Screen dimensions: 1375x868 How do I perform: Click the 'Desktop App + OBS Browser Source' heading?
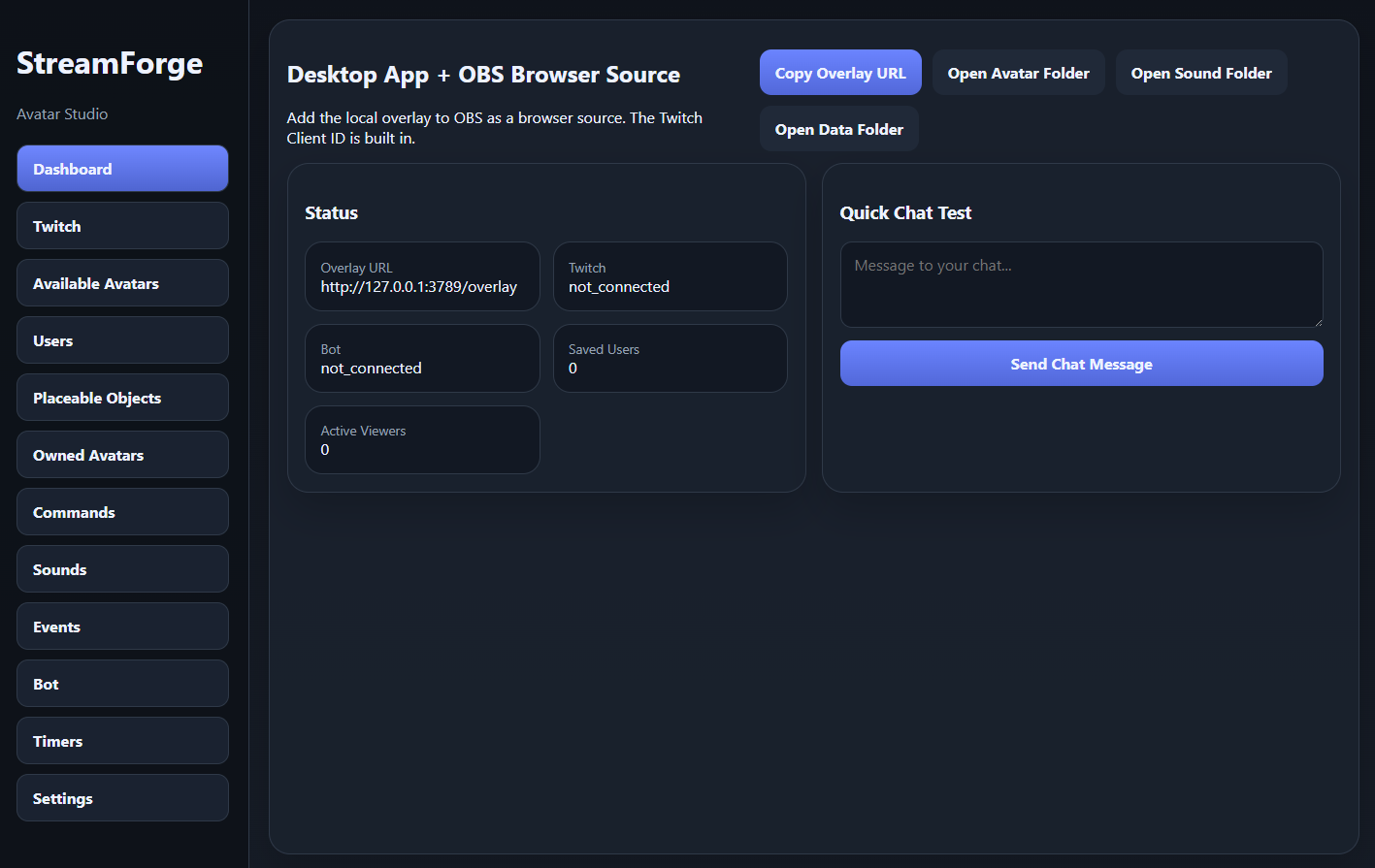pos(483,75)
